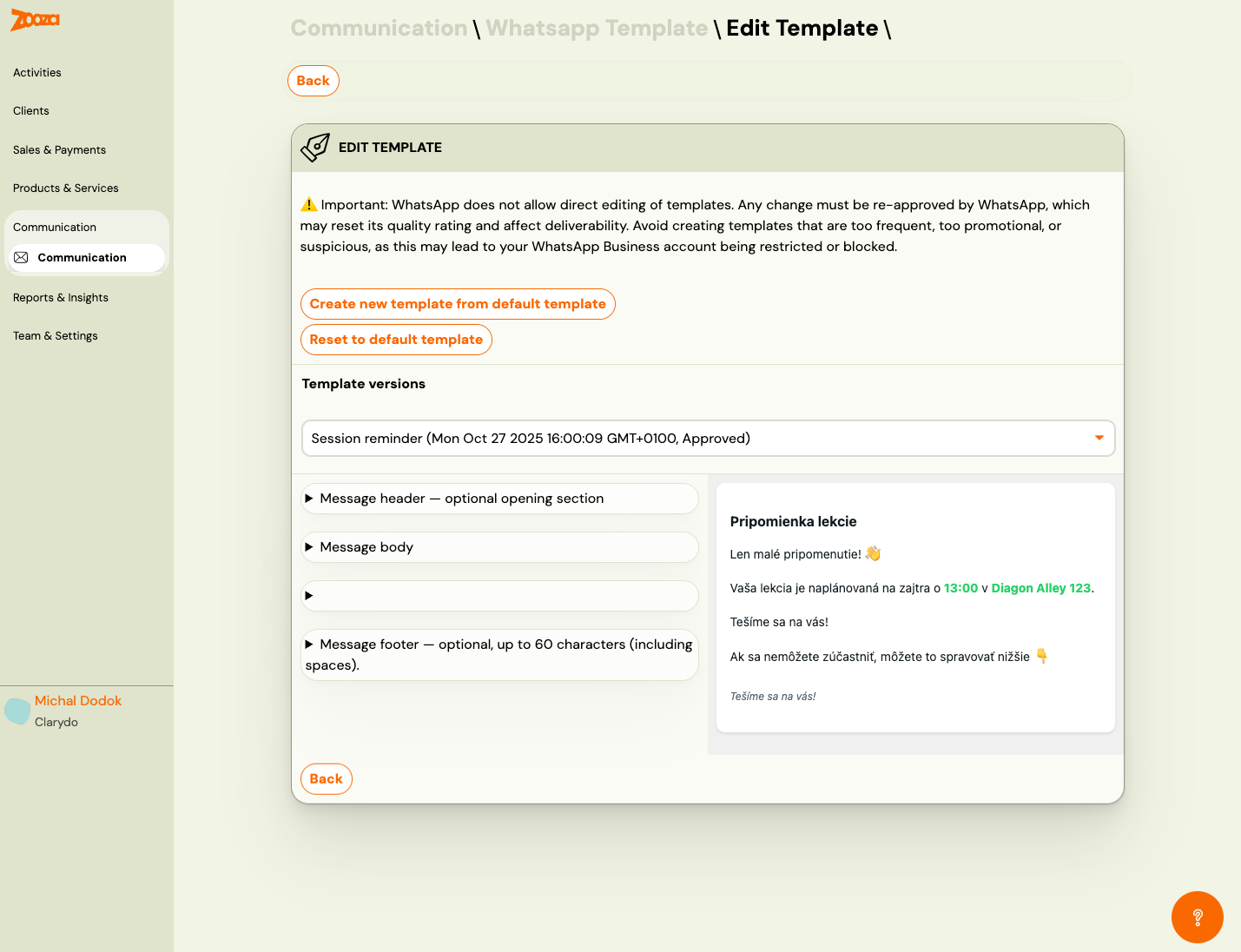
Task: Click the user avatar next to Michal Dodok
Action: (17, 711)
